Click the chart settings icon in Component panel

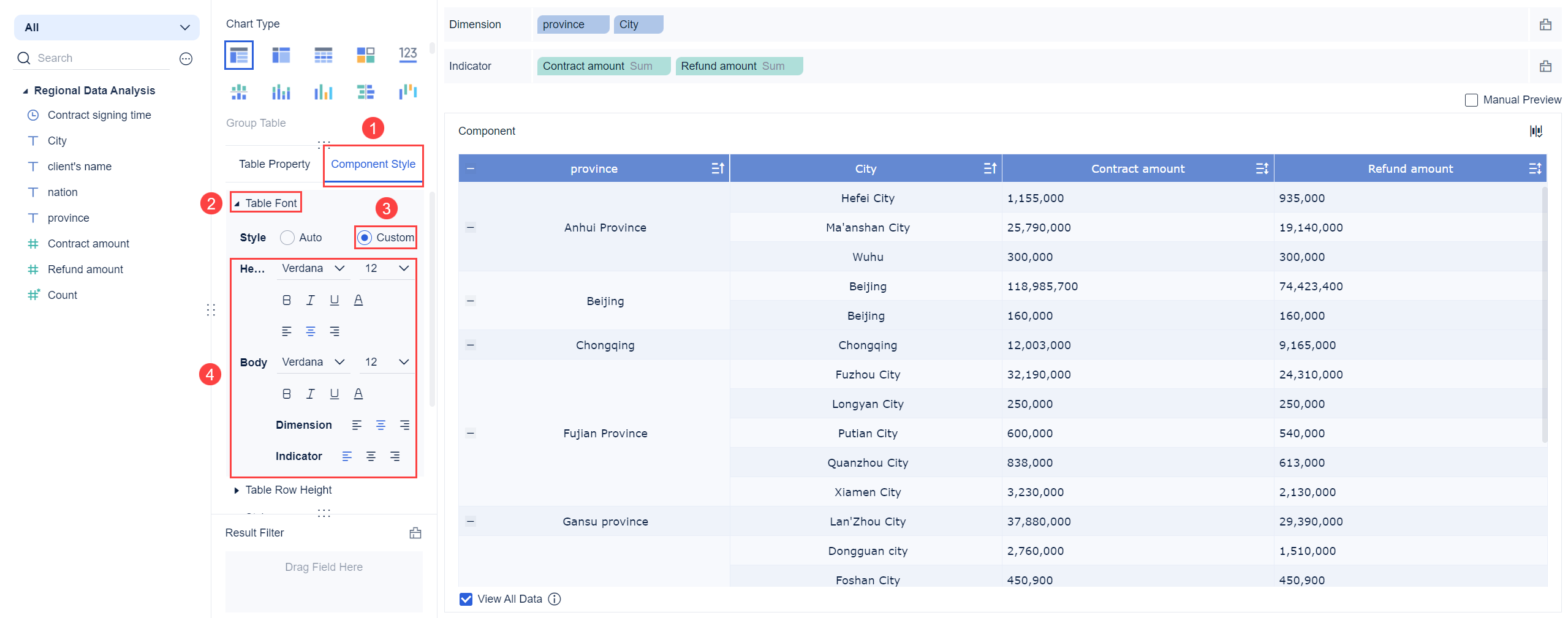point(1536,131)
